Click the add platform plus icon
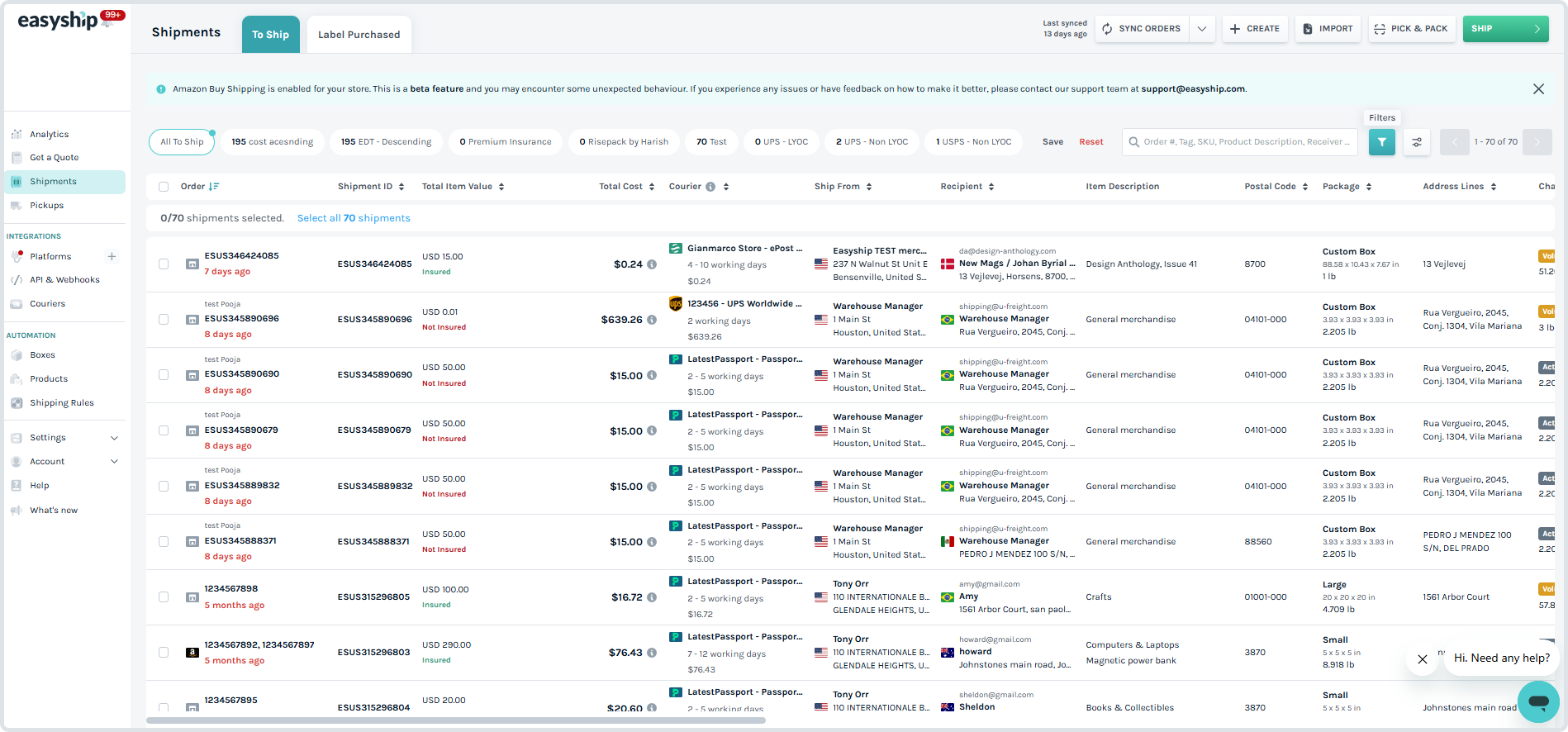 click(112, 257)
